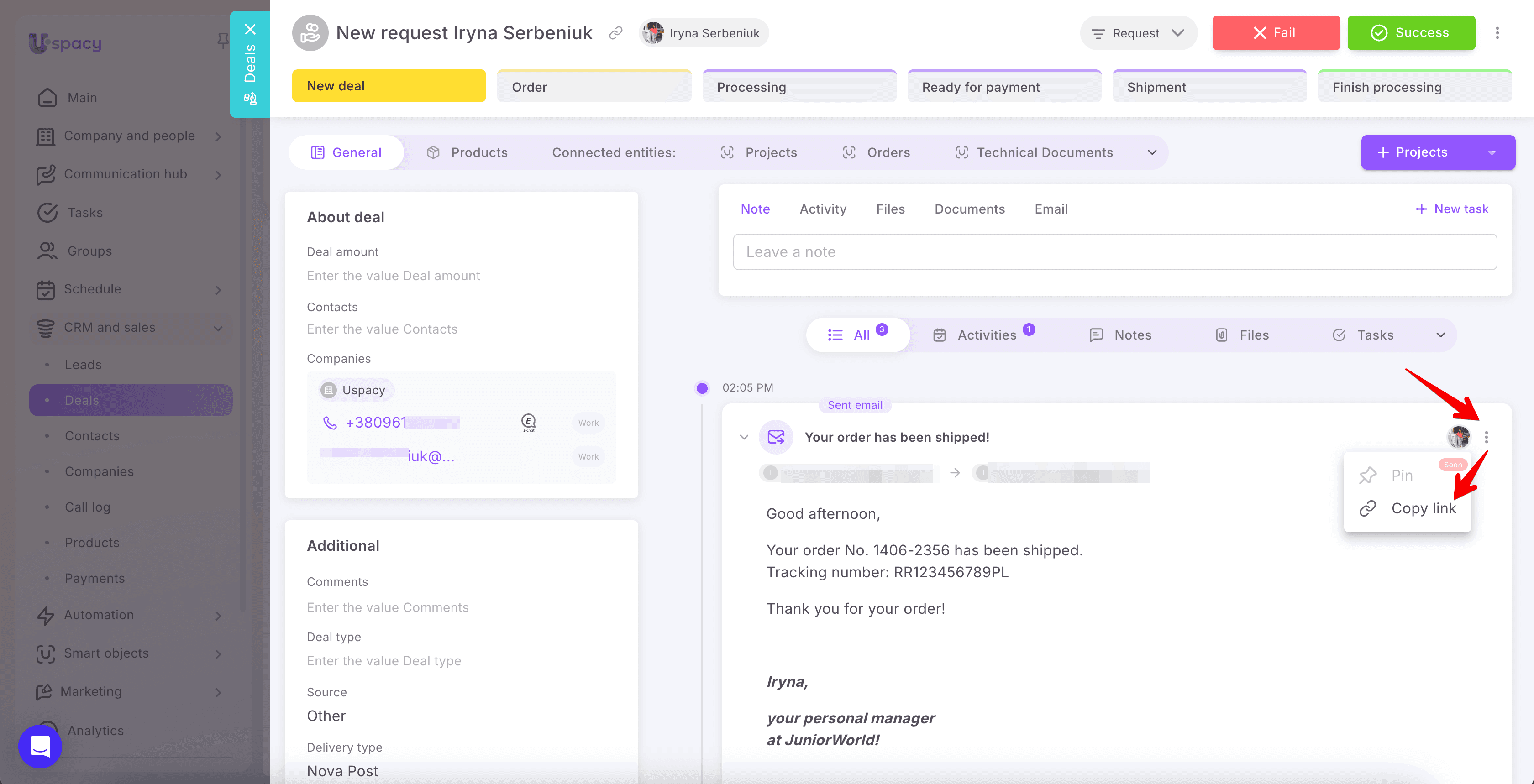Click the Groups sidebar icon

[x=47, y=251]
